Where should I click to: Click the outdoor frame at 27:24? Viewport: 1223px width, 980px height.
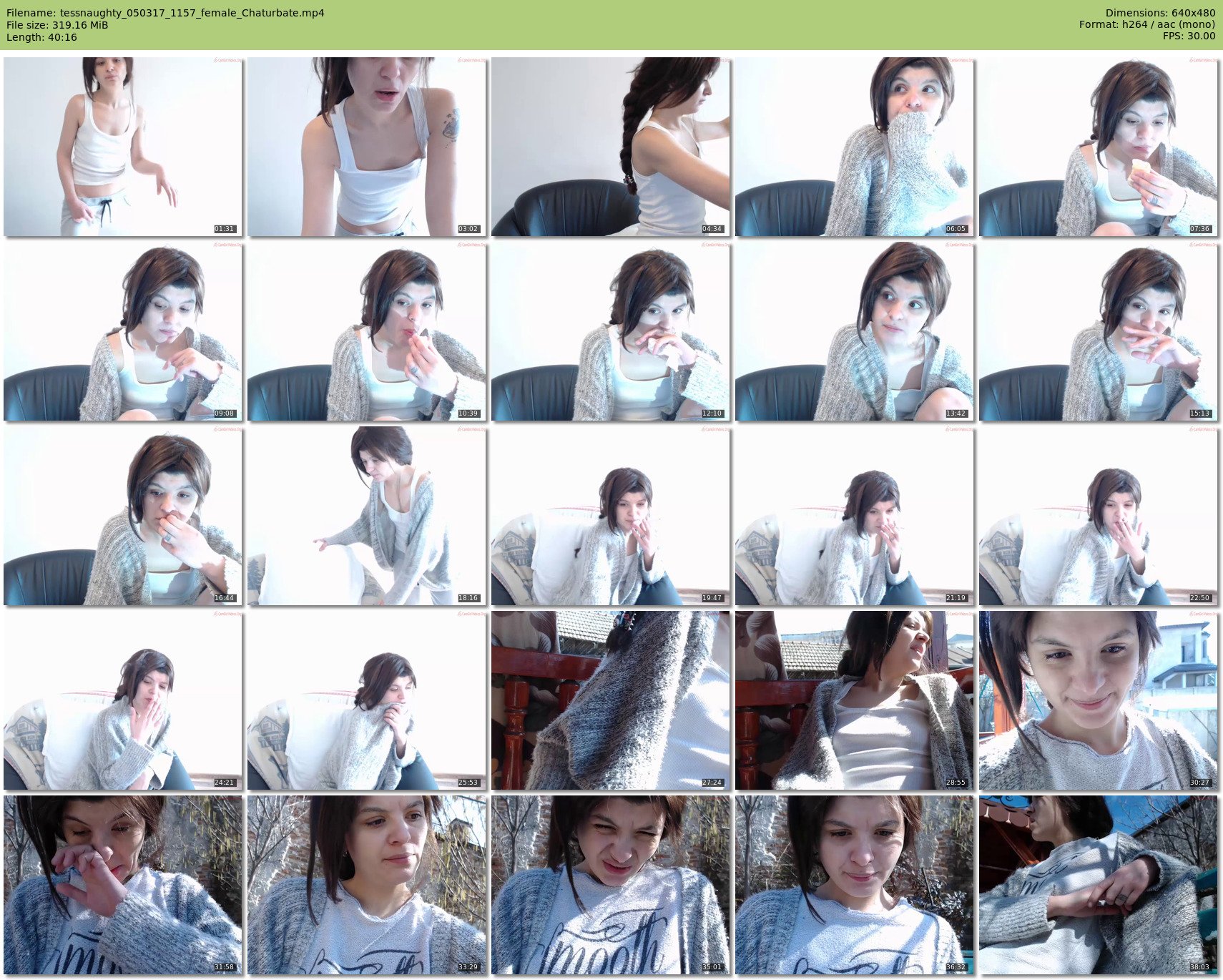[x=611, y=700]
